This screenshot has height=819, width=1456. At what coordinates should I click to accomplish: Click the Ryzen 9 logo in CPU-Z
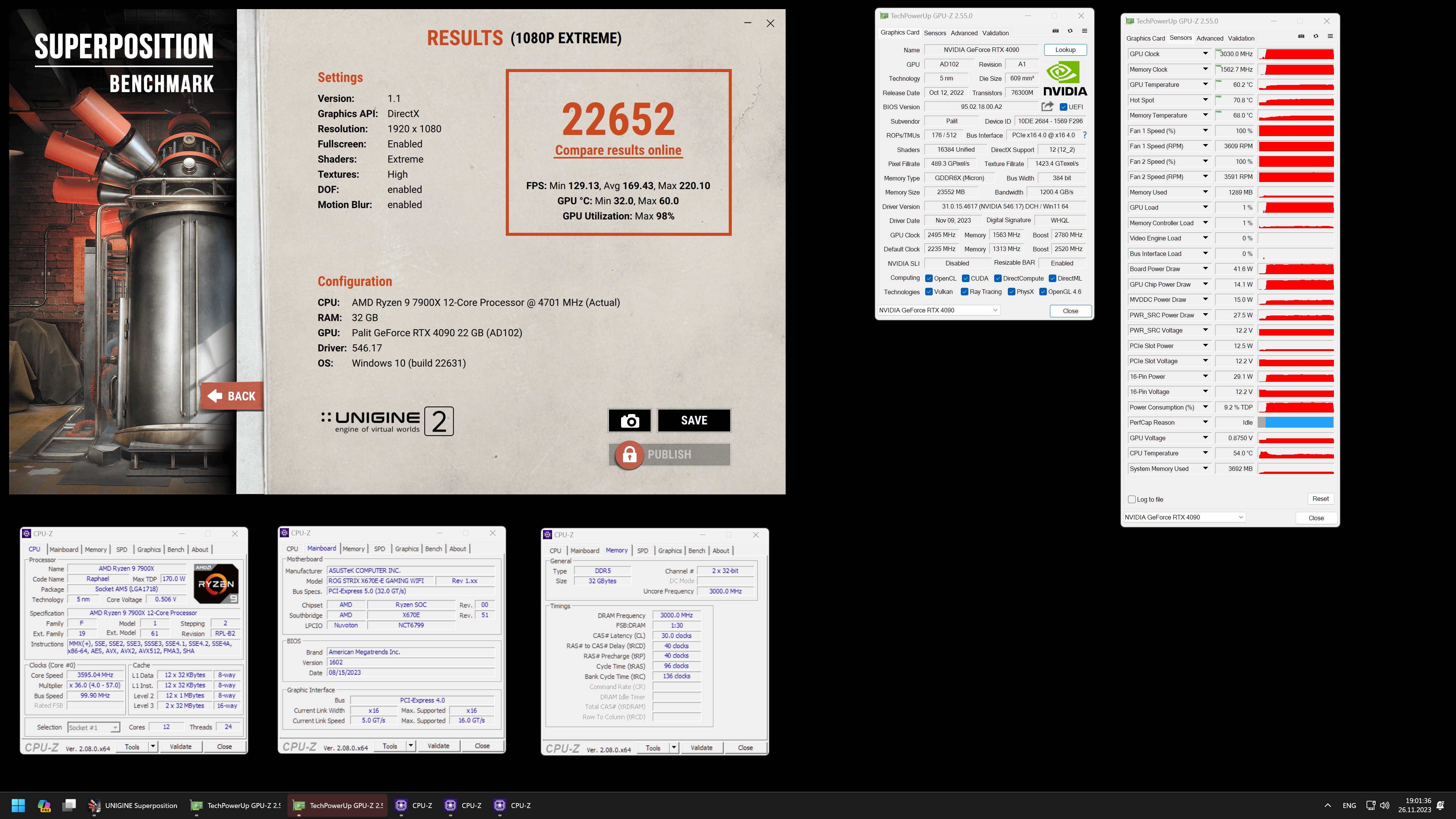pyautogui.click(x=215, y=583)
